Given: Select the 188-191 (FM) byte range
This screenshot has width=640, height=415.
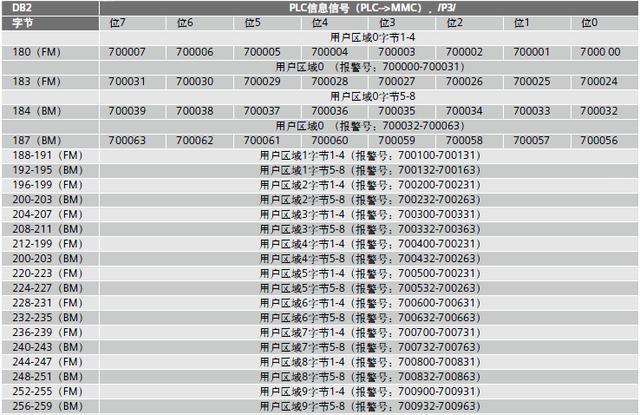Looking at the screenshot, I should pyautogui.click(x=48, y=155).
